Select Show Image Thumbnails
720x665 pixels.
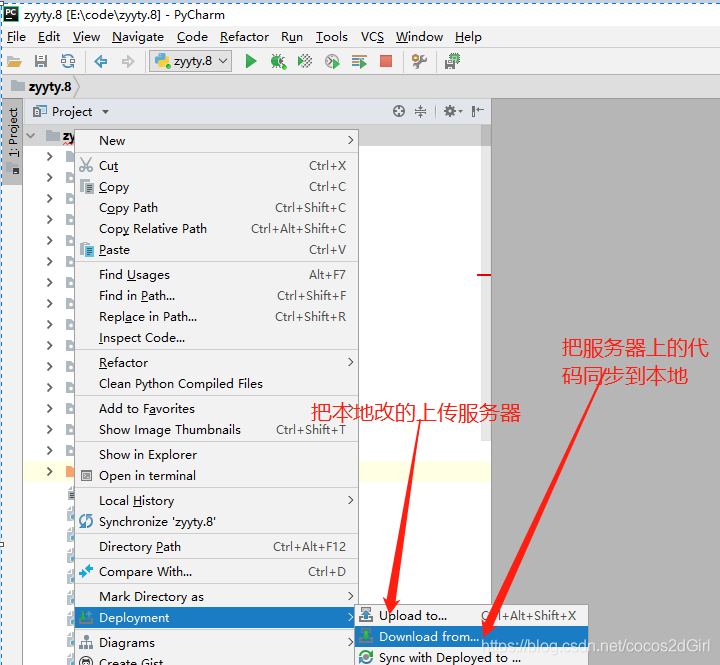[216, 430]
